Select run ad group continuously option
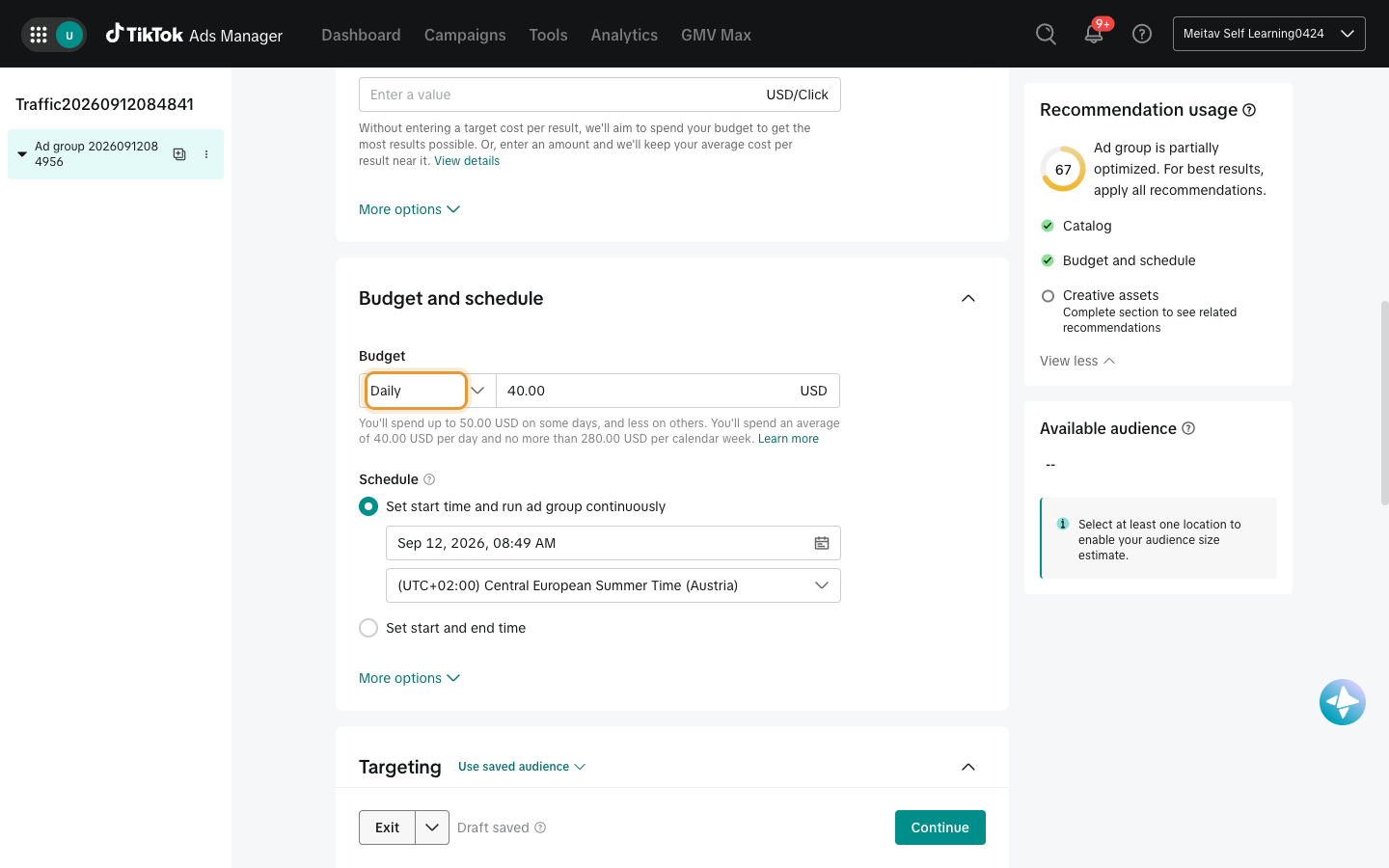Image resolution: width=1389 pixels, height=868 pixels. click(x=368, y=506)
